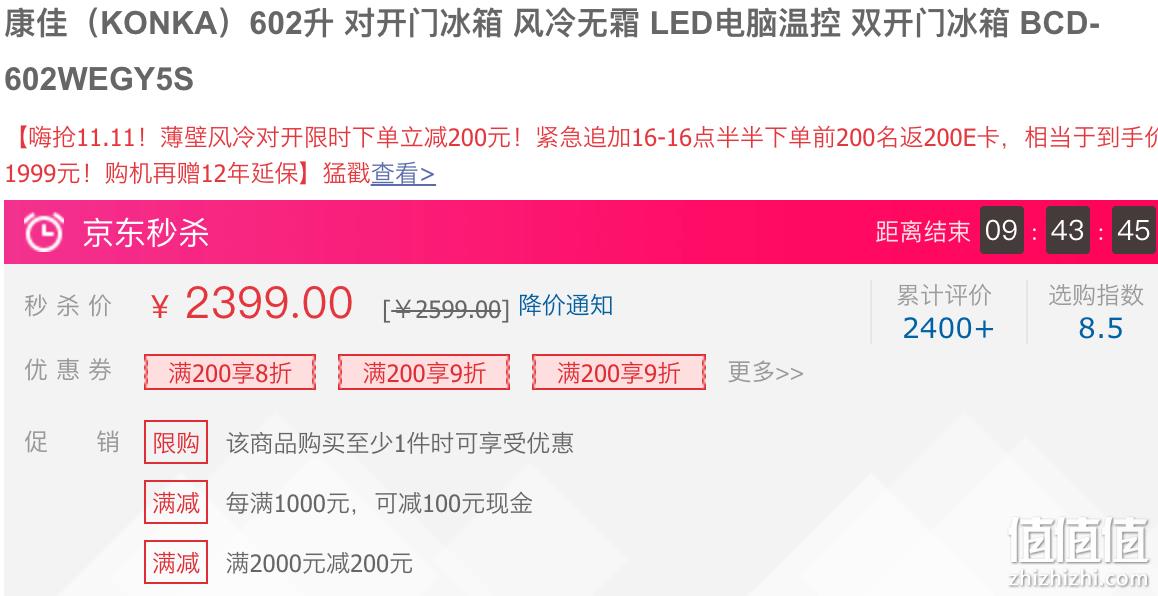Click the second 满减 tag by 满2000元减200元

[x=176, y=563]
